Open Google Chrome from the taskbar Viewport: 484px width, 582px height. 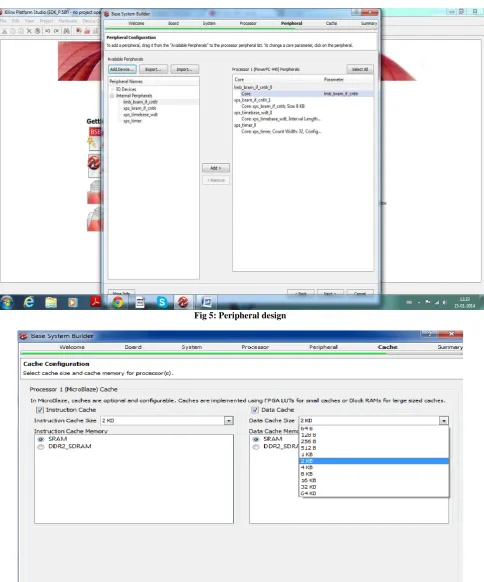[118, 303]
